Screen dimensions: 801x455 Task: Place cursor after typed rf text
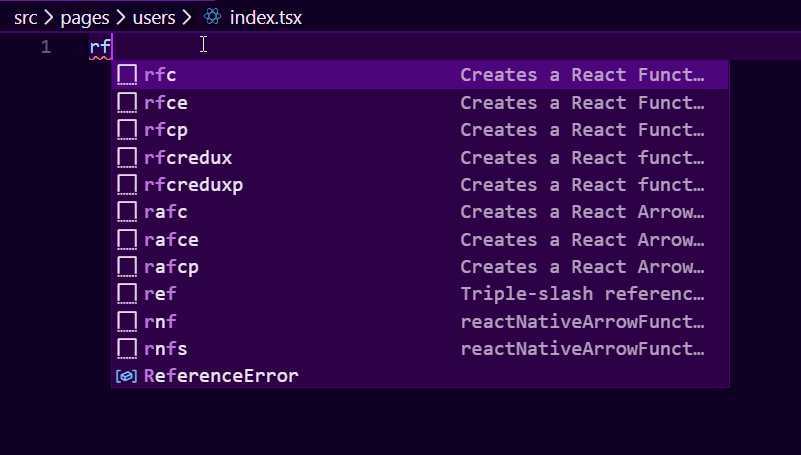click(x=112, y=47)
